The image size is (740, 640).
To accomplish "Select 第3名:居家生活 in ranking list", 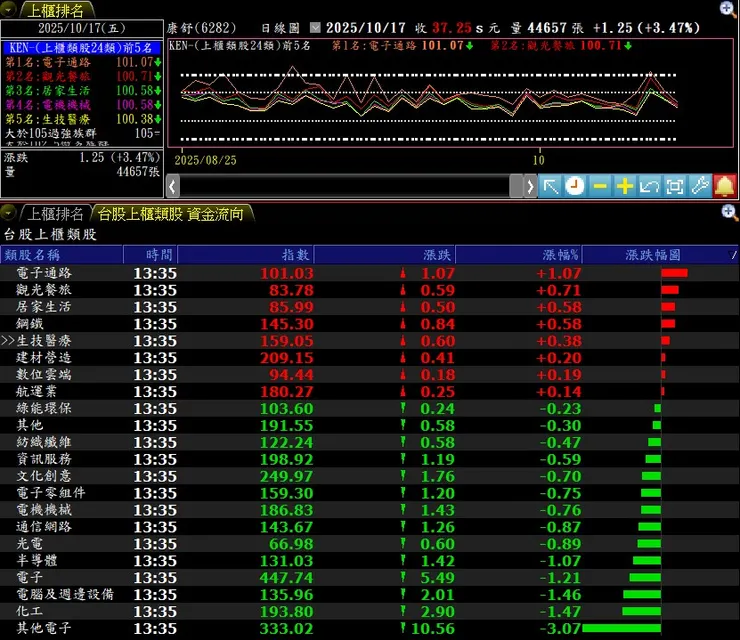I will point(82,90).
